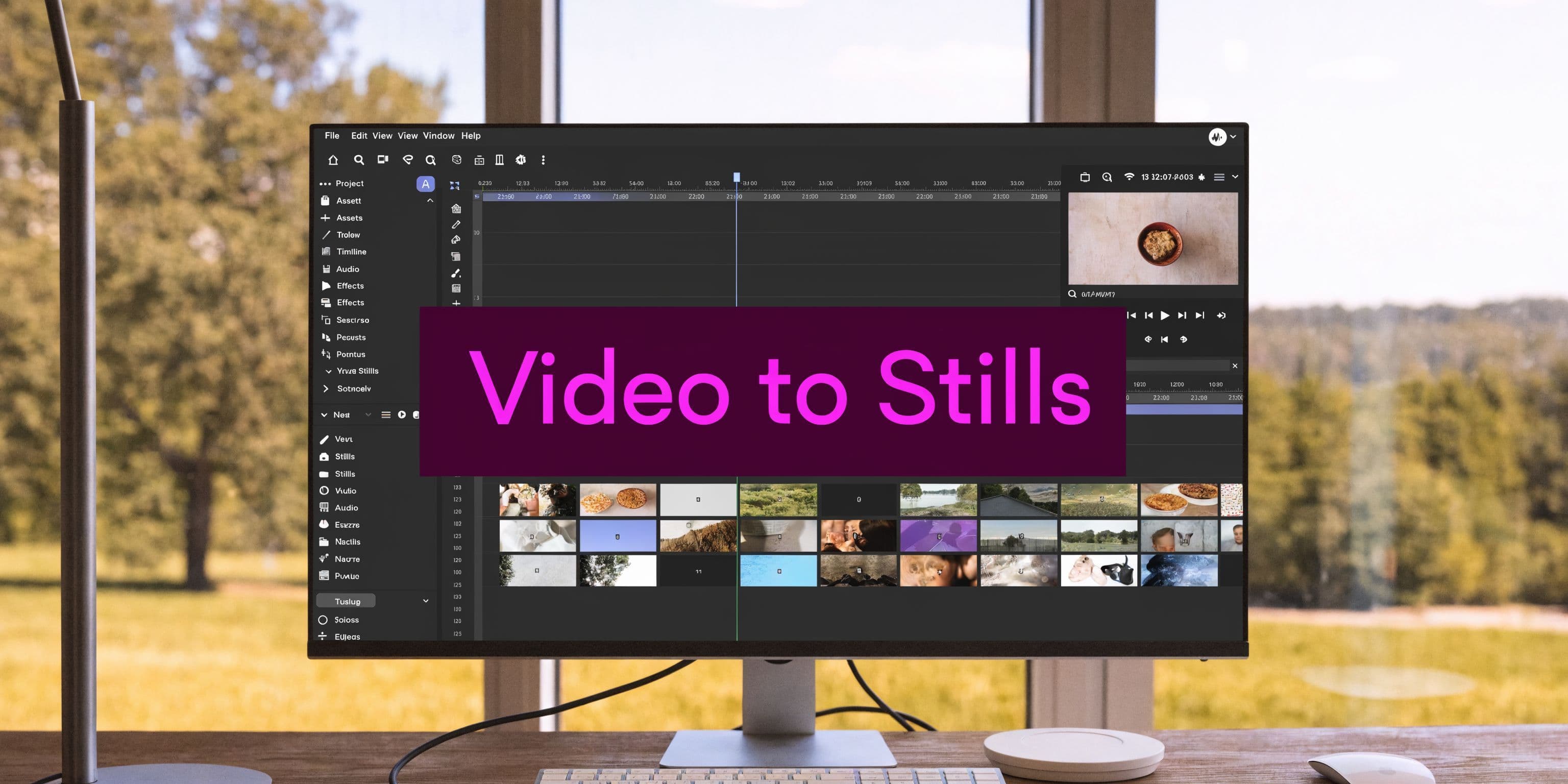Select the Veri item with the pen icon
The image size is (1568, 784).
click(336, 439)
